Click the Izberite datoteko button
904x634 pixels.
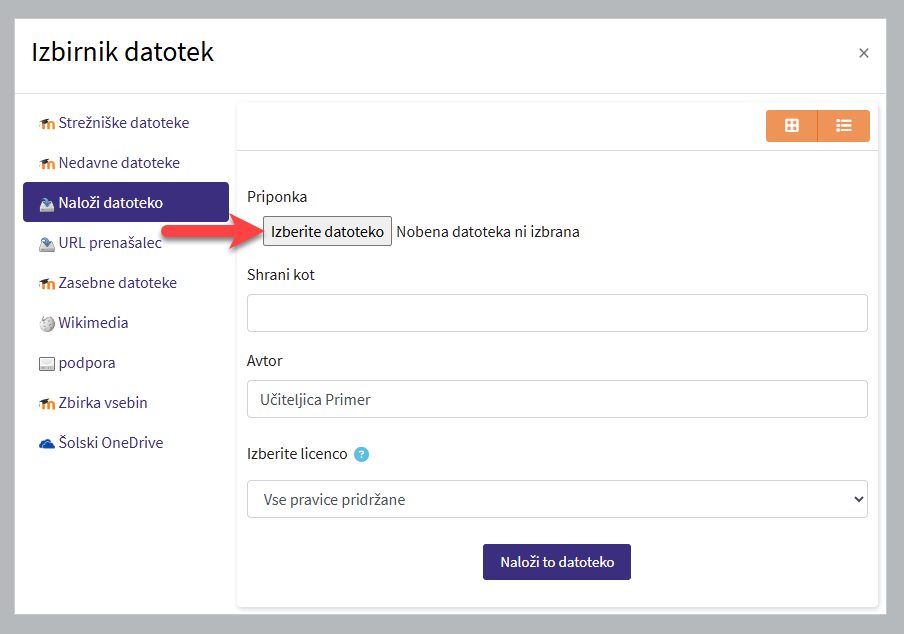(327, 231)
